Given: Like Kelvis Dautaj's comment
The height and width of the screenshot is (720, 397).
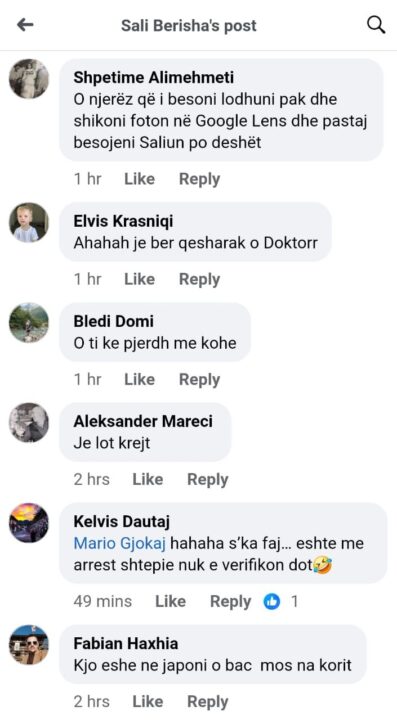Looking at the screenshot, I should [171, 602].
